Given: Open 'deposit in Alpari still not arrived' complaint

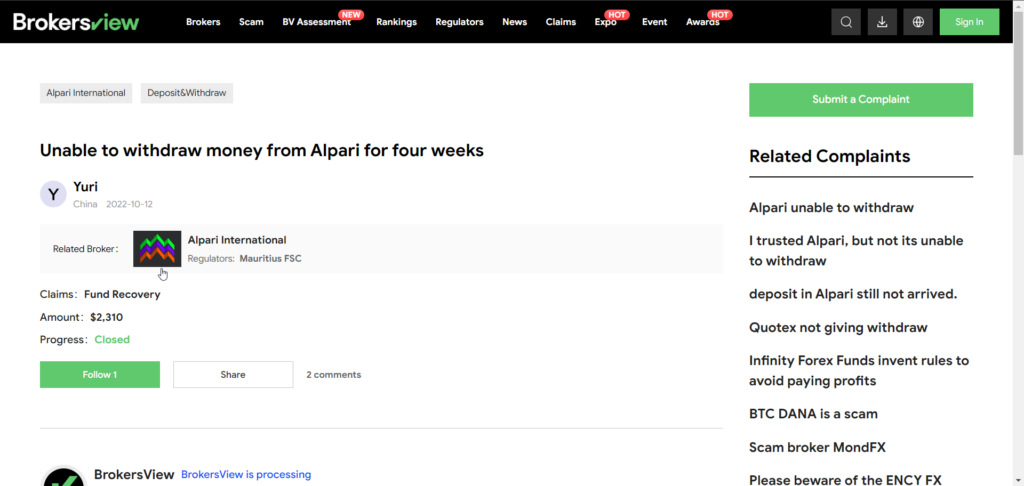Looking at the screenshot, I should click(x=853, y=294).
